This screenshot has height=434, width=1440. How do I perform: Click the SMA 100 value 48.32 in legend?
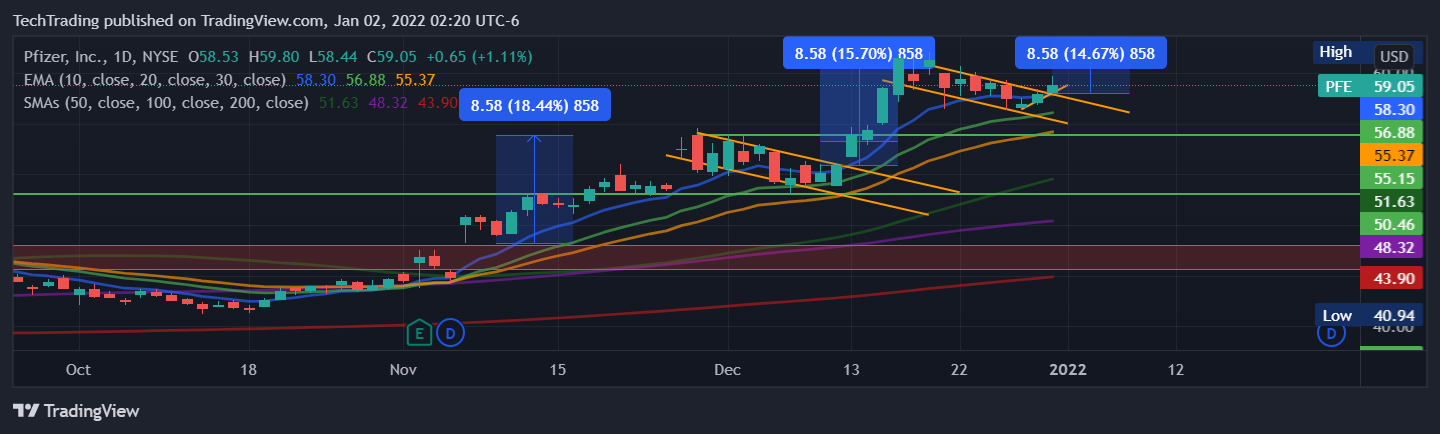387,102
